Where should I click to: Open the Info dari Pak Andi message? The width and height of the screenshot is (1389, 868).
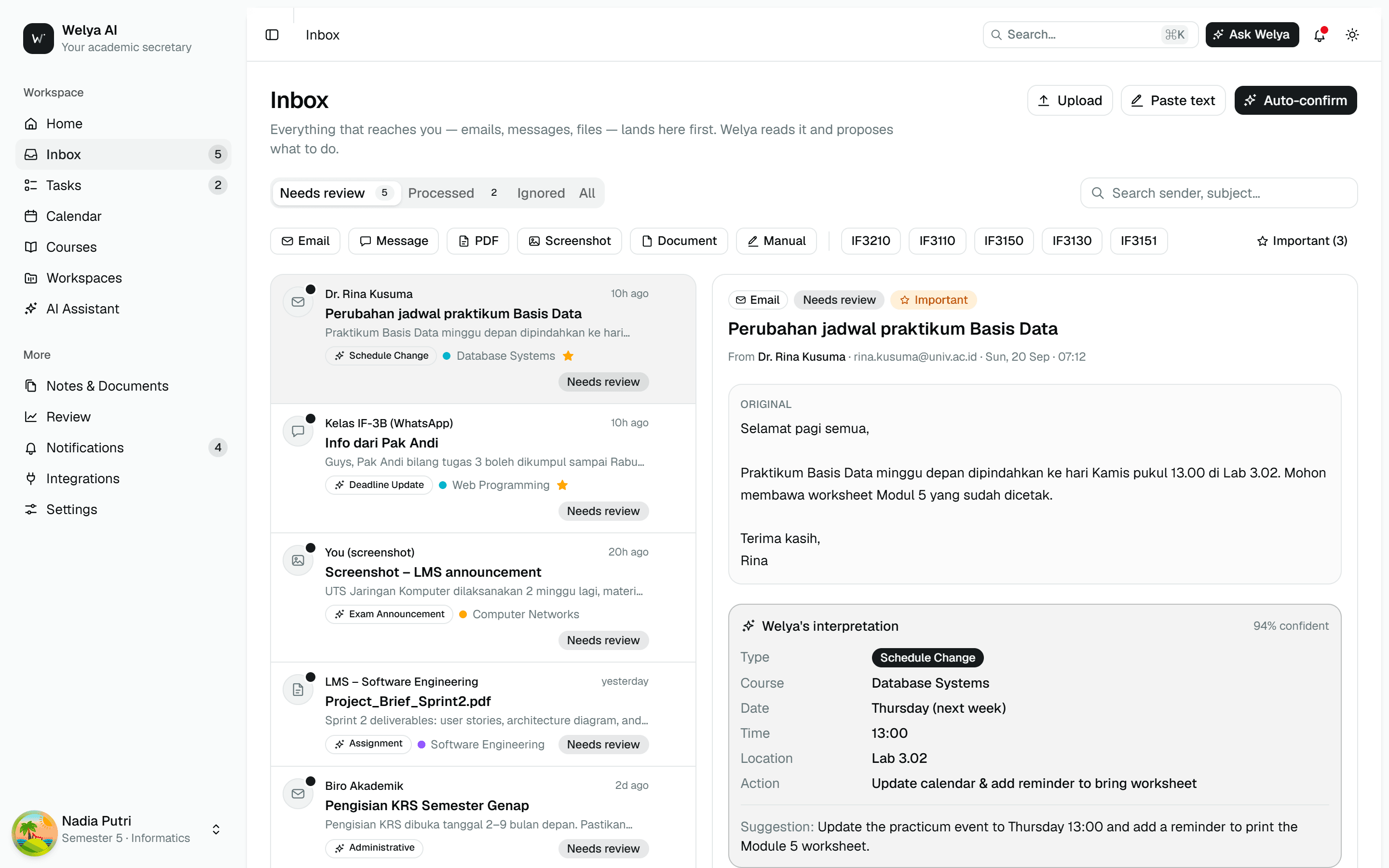tap(483, 468)
